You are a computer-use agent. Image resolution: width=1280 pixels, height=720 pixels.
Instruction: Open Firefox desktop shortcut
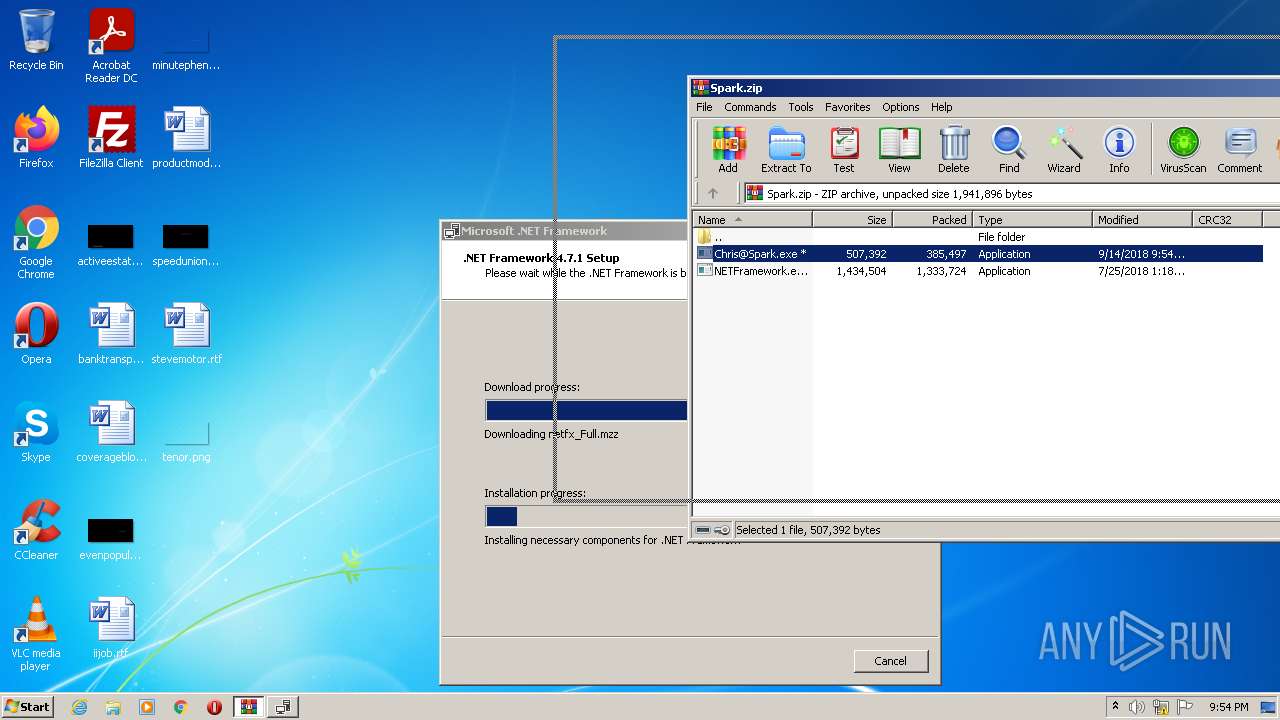click(x=36, y=138)
